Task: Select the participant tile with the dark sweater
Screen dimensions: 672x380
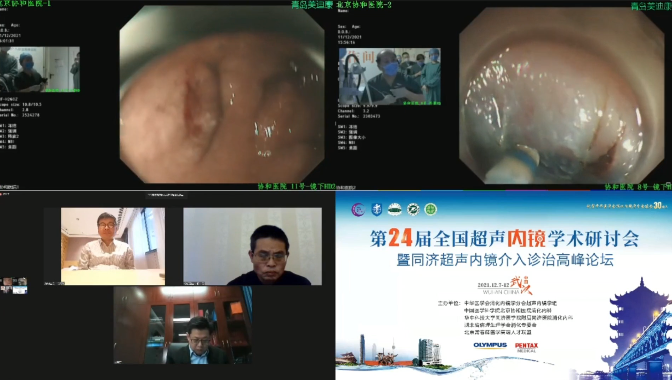Action: click(x=252, y=246)
